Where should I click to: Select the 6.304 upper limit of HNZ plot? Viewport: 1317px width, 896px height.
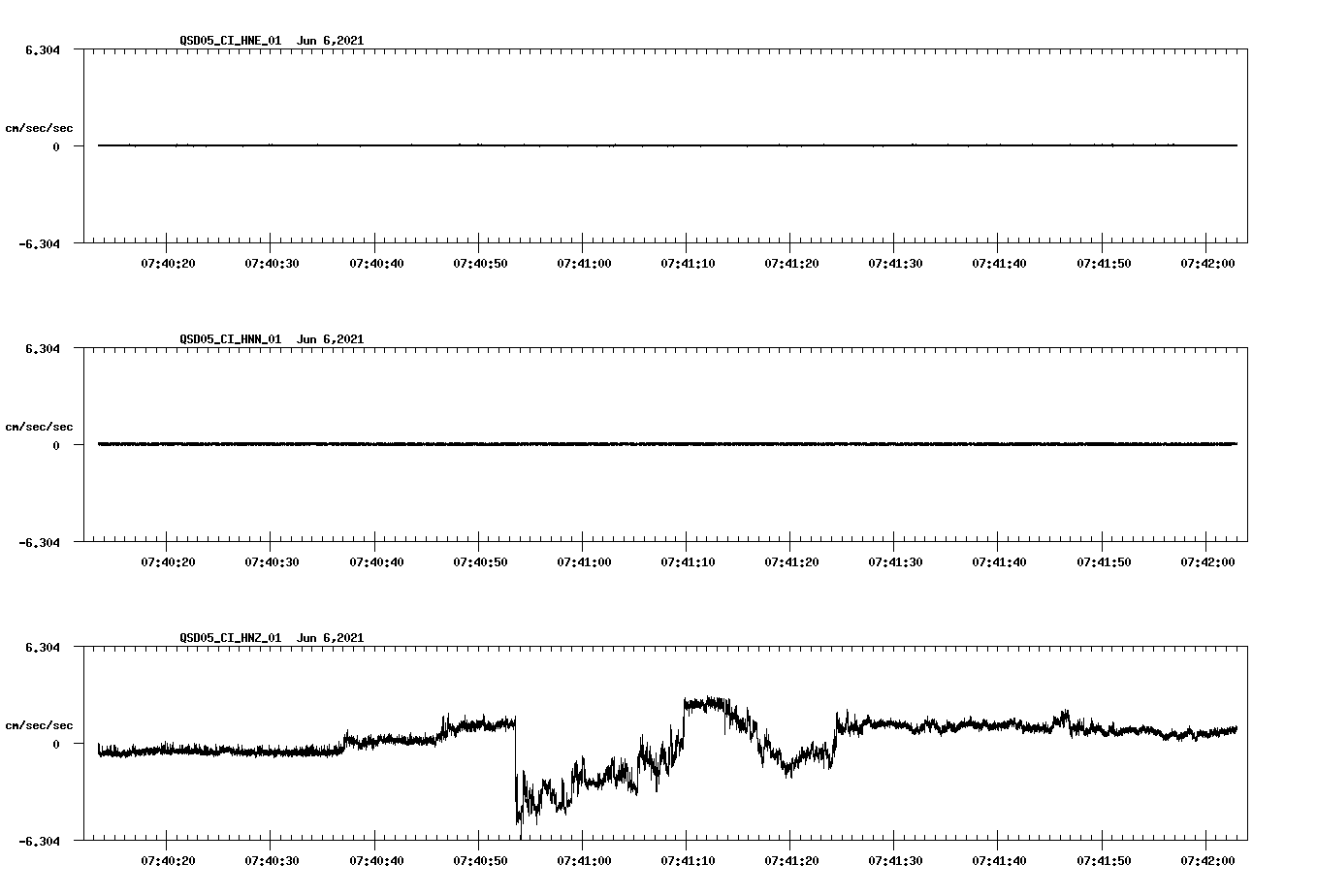[43, 647]
